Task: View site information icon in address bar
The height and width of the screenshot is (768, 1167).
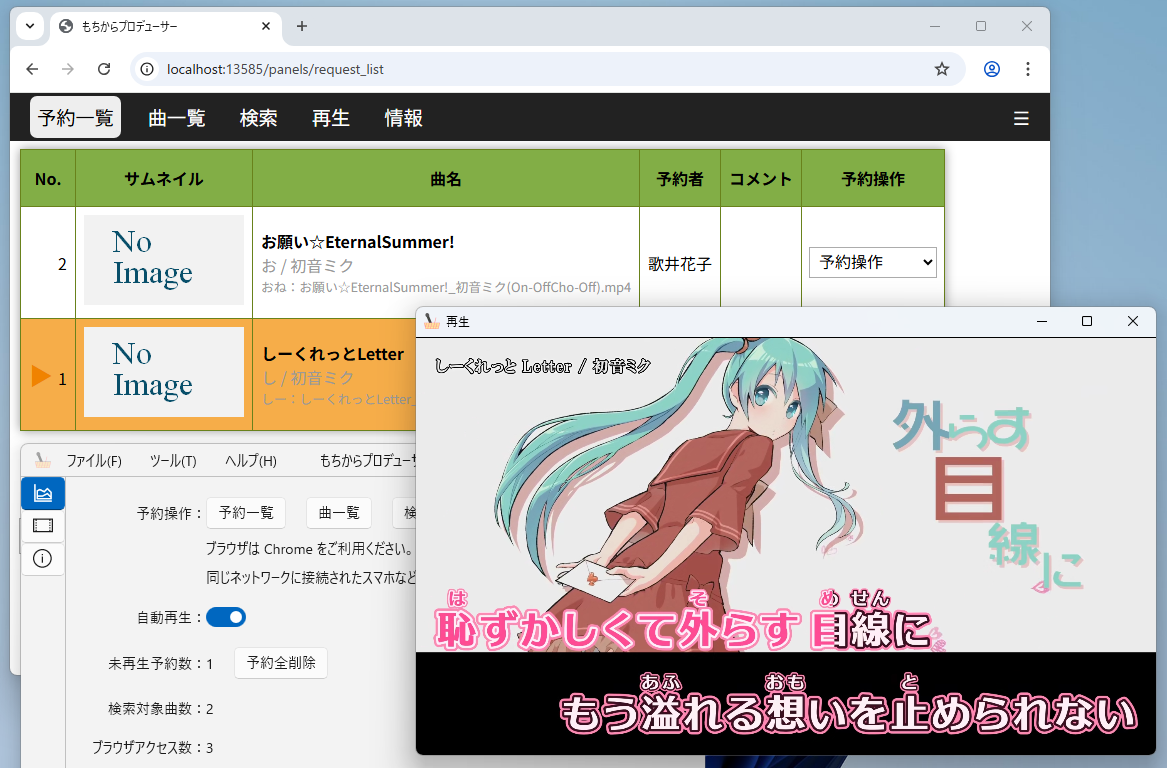Action: coord(147,69)
